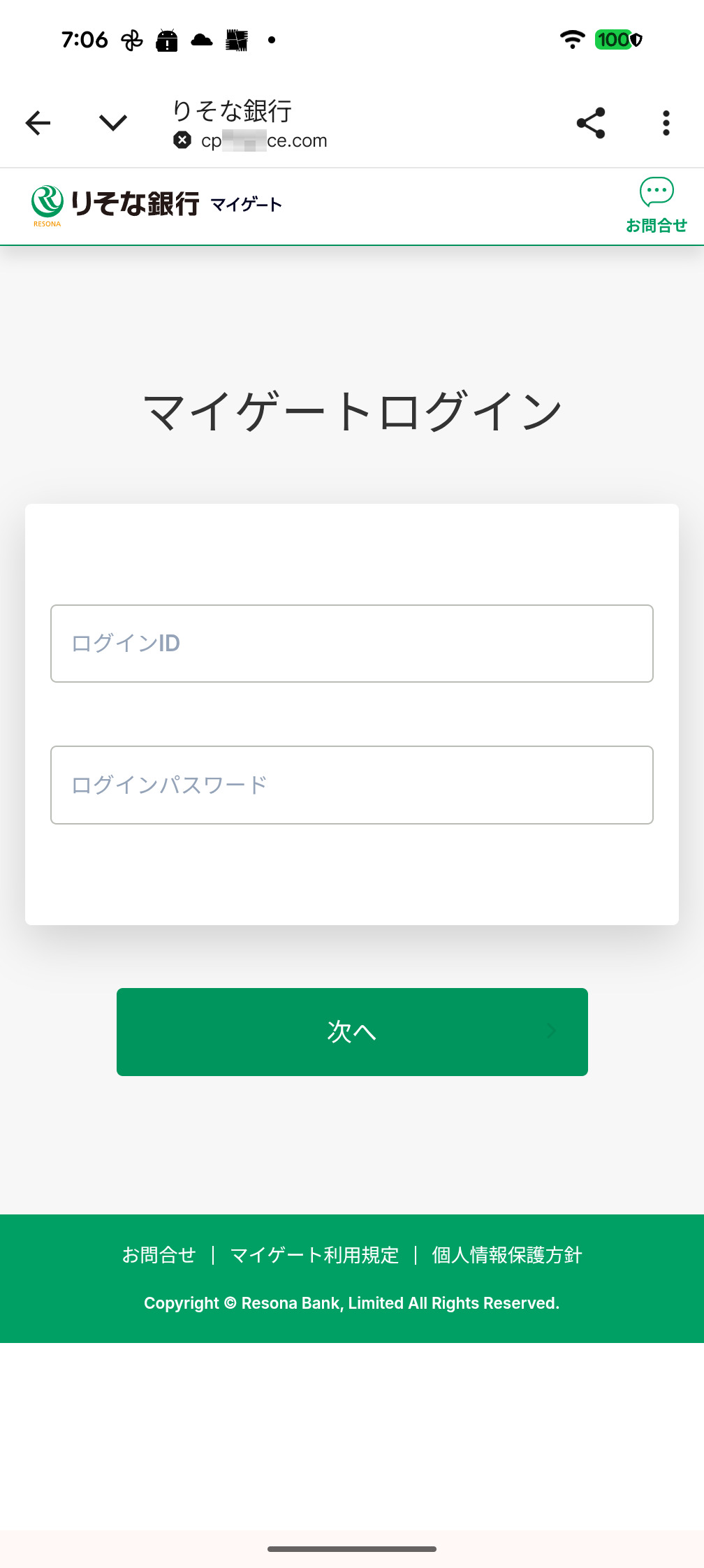Image resolution: width=704 pixels, height=1568 pixels.
Task: Tap the Wi-Fi status icon
Action: point(573,40)
